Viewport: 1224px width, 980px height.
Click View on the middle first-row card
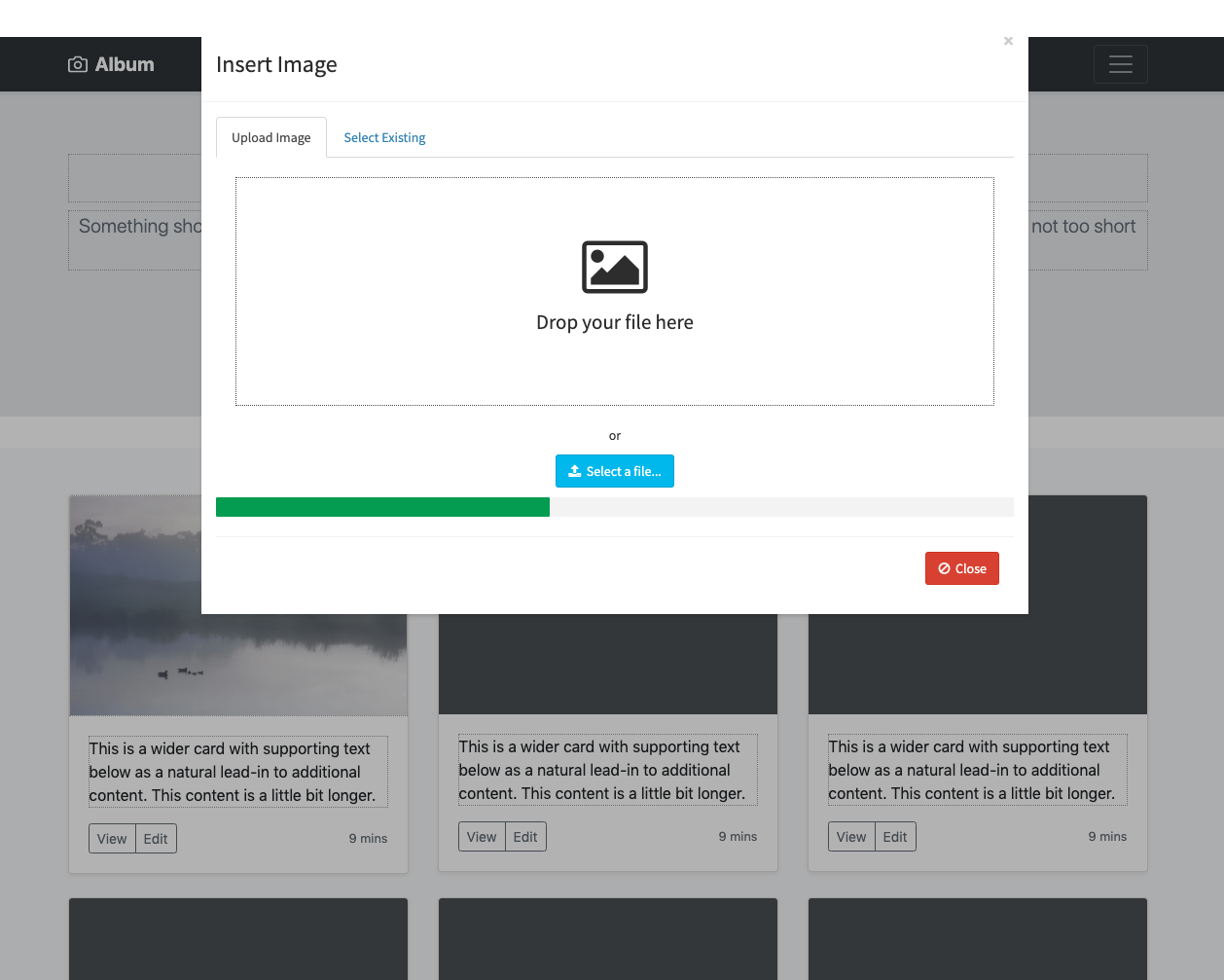click(x=482, y=837)
